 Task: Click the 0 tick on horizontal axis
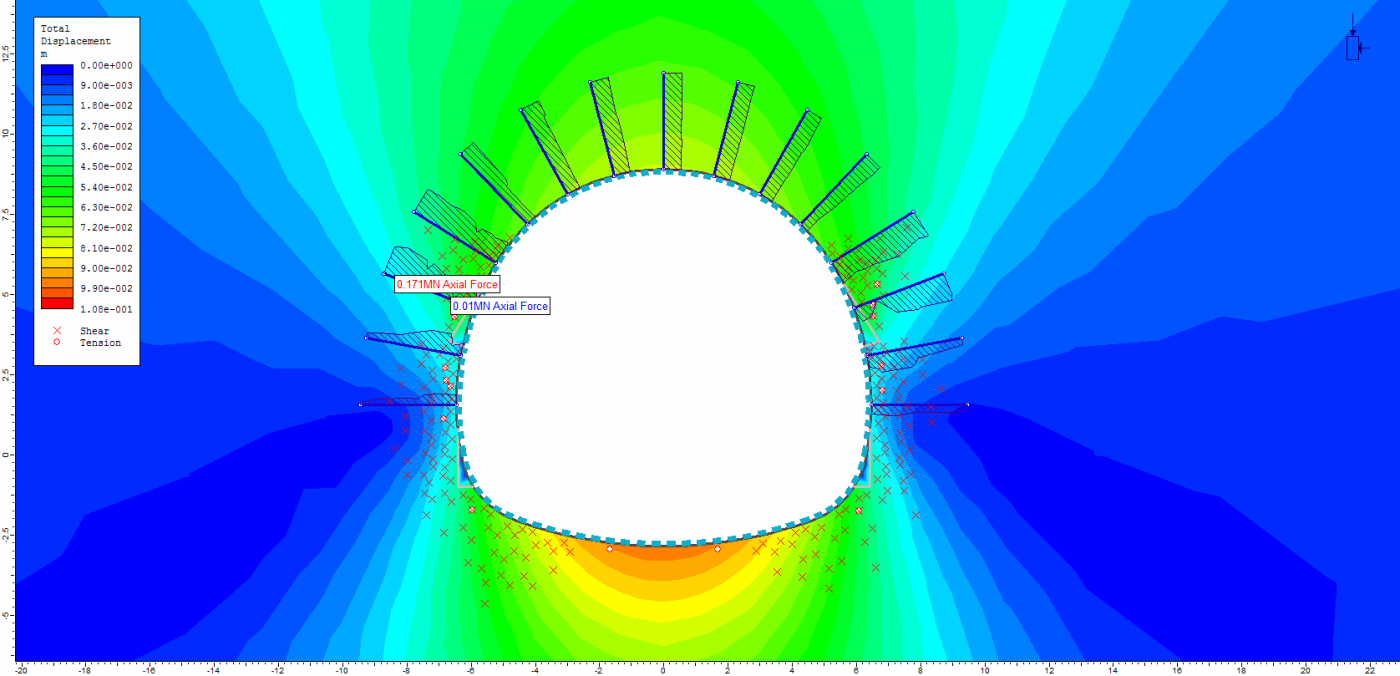(x=662, y=669)
